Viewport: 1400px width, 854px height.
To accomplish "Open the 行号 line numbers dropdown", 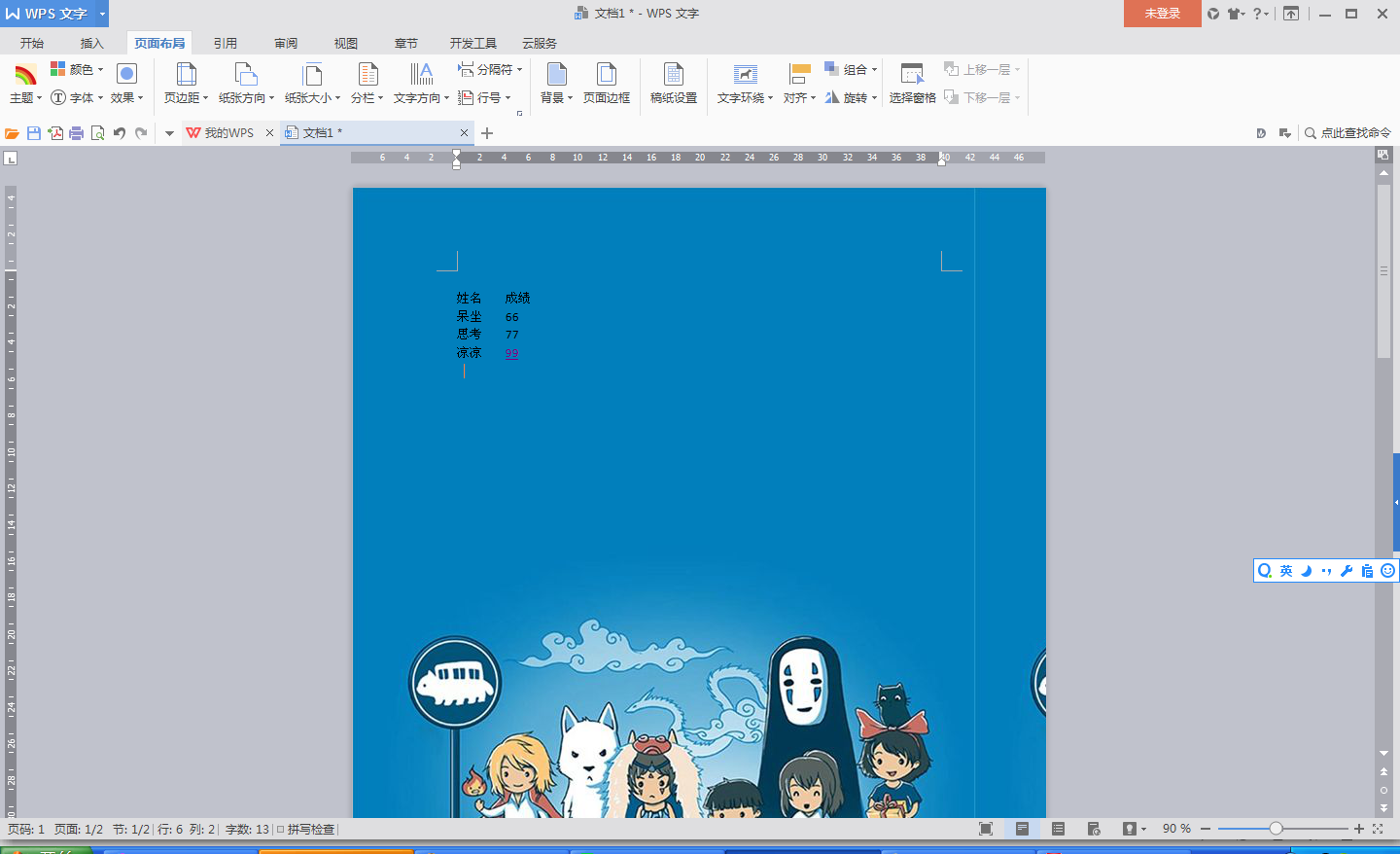I will 484,97.
